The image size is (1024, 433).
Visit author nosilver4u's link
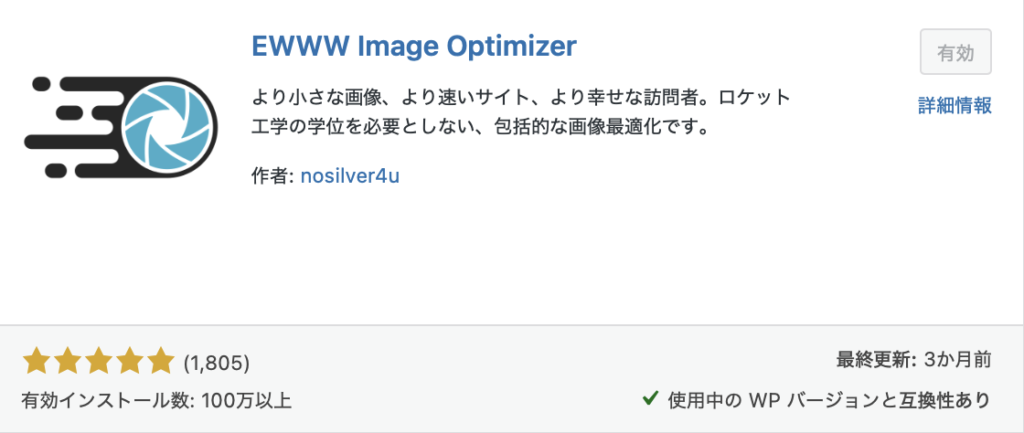(x=350, y=177)
